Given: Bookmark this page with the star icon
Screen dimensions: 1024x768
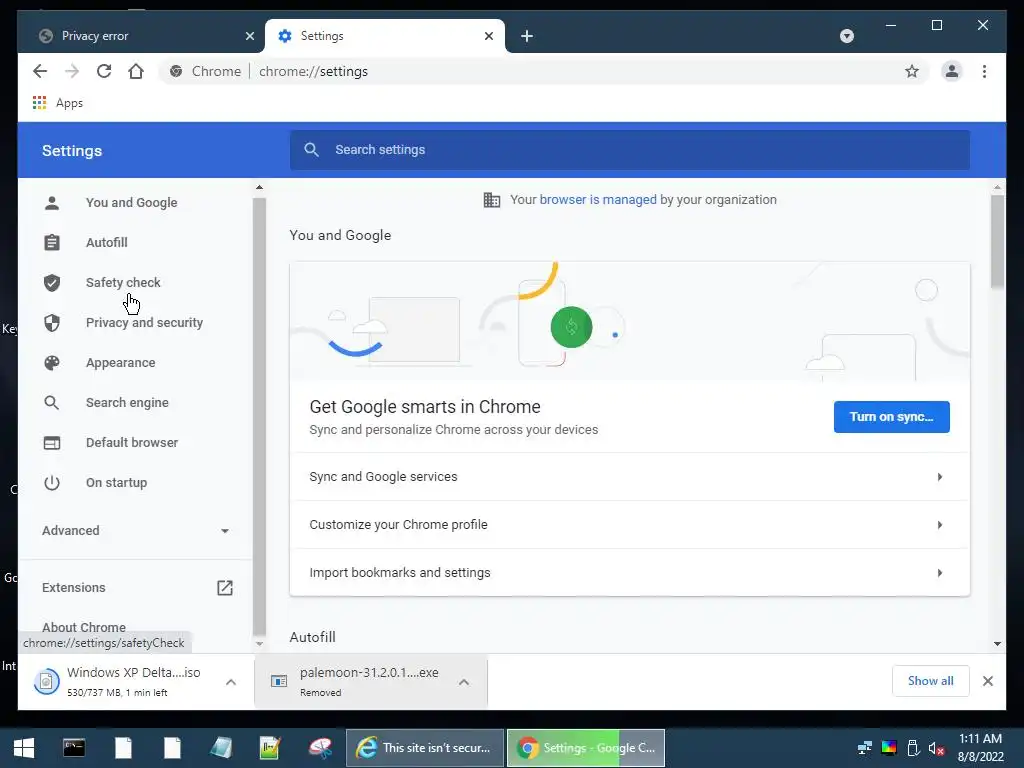Looking at the screenshot, I should [x=912, y=71].
